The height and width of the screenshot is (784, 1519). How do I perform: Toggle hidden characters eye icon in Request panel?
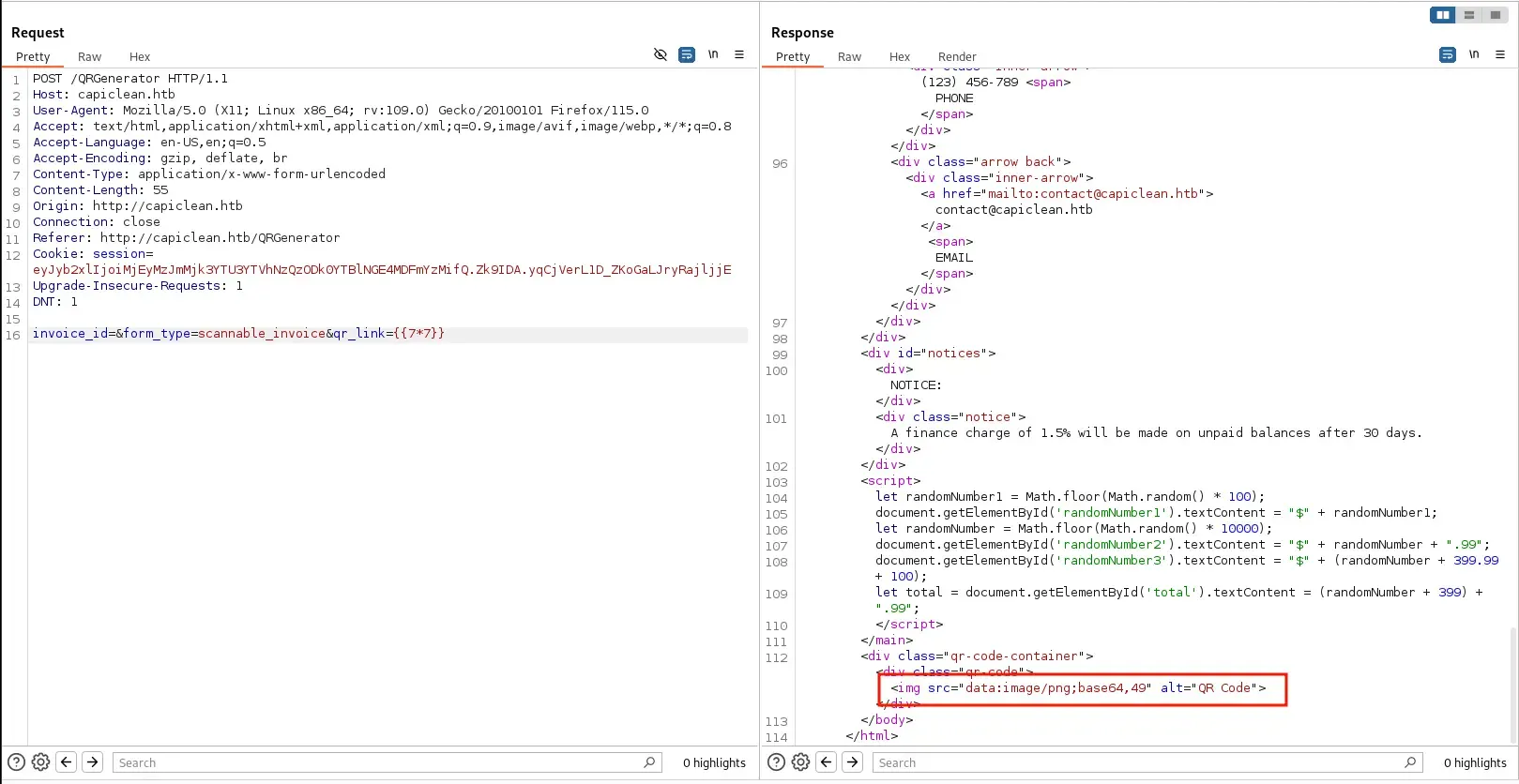click(661, 54)
